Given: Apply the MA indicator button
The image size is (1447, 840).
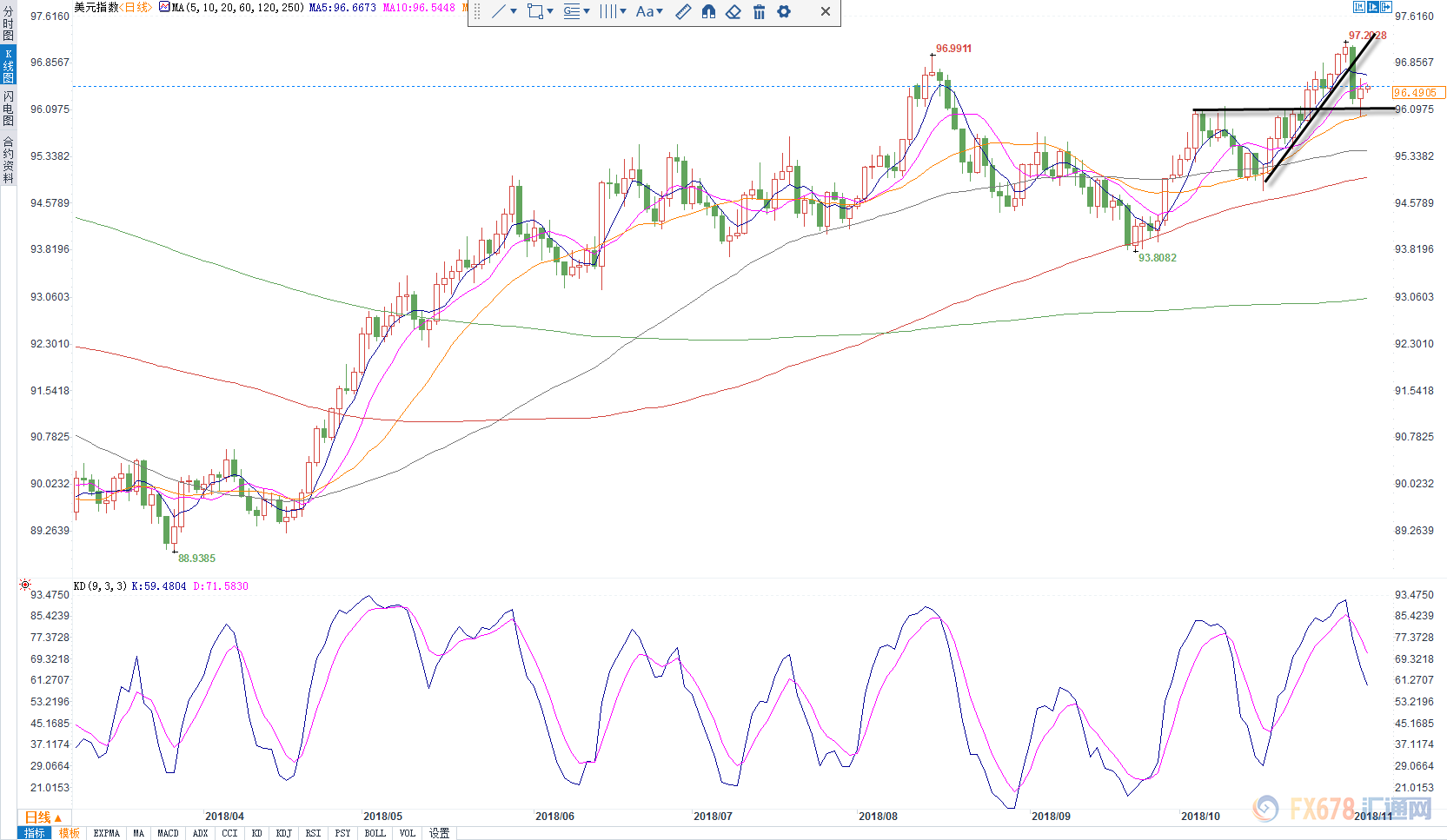Looking at the screenshot, I should [x=139, y=833].
